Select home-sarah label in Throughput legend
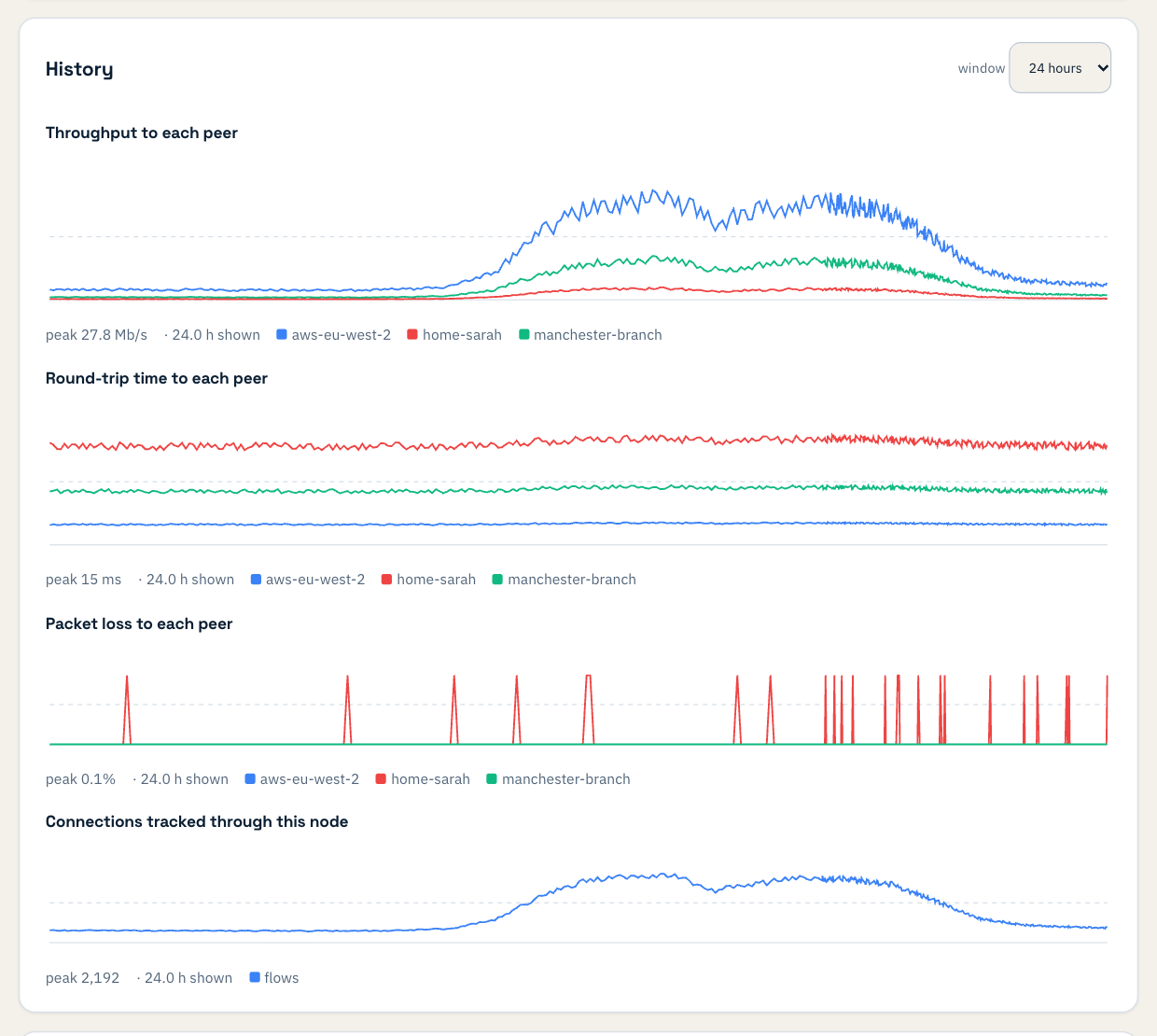 (462, 335)
